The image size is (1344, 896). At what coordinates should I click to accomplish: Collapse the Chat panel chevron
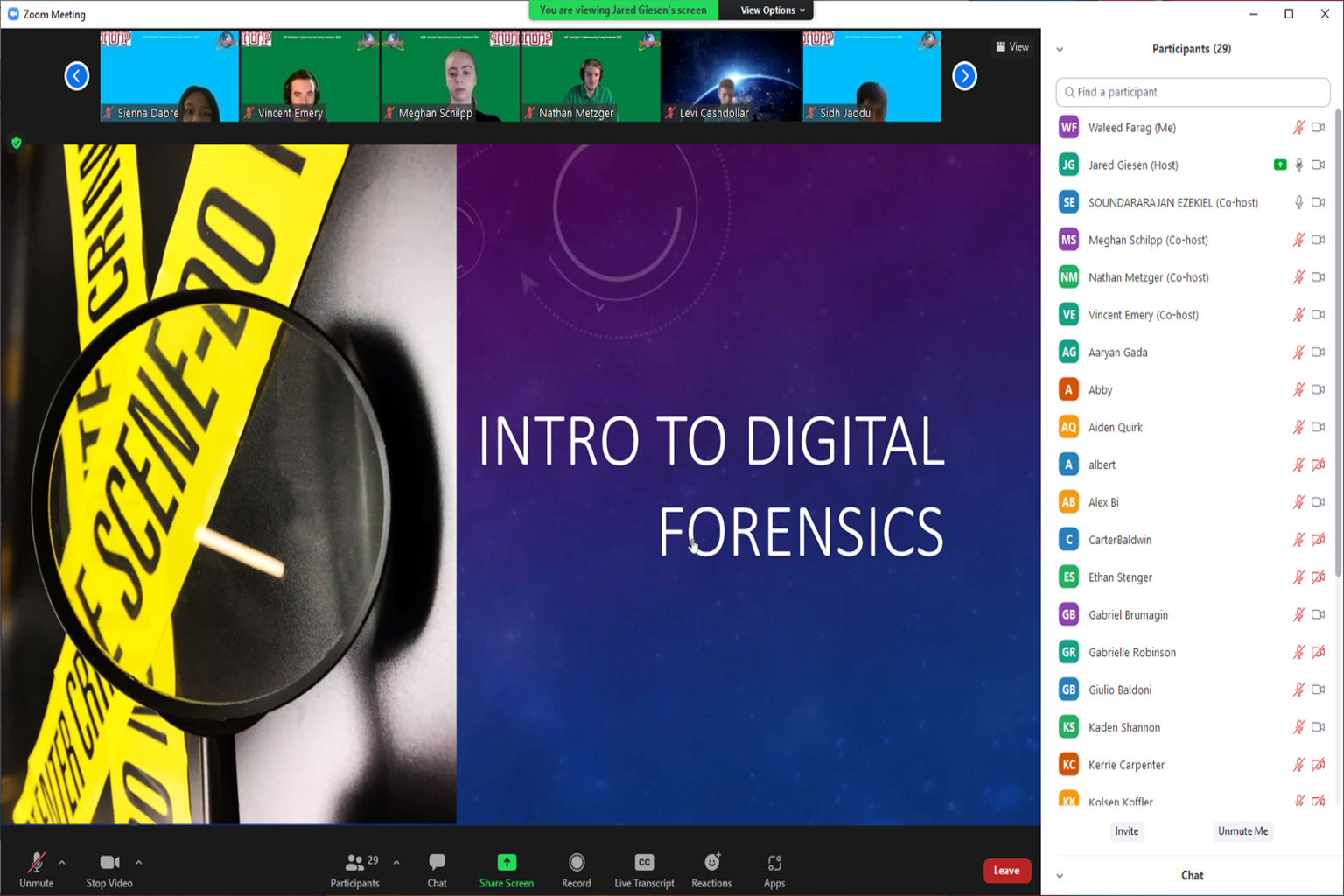(1060, 876)
